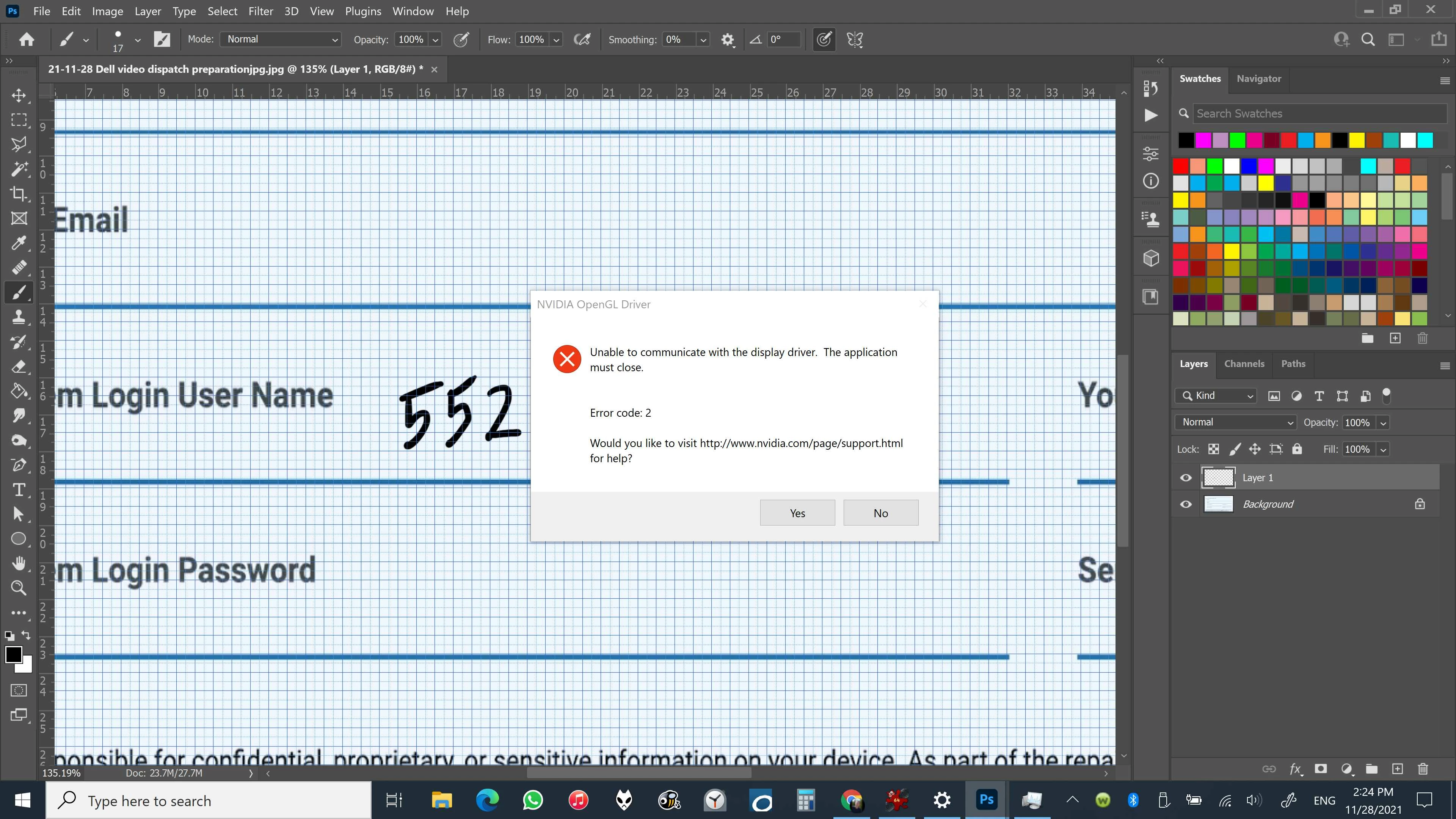Select the Eyedropper tool
The height and width of the screenshot is (819, 1456).
pos(19,243)
